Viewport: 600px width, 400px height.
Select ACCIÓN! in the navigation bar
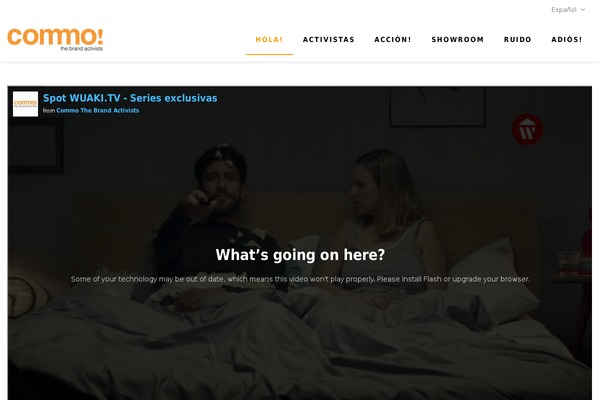coord(393,39)
